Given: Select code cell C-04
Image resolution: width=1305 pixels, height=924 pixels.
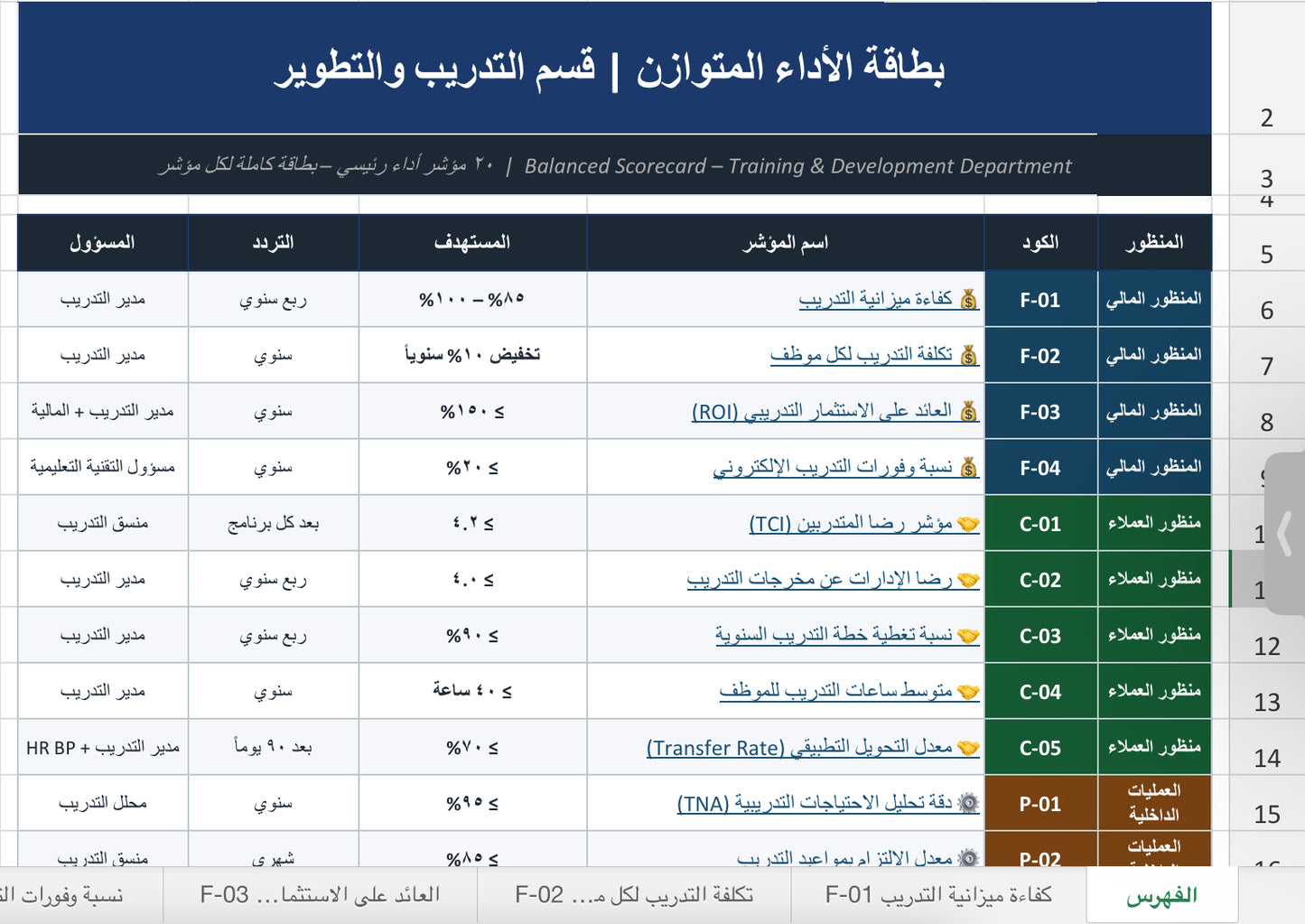Looking at the screenshot, I should pyautogui.click(x=1040, y=691).
